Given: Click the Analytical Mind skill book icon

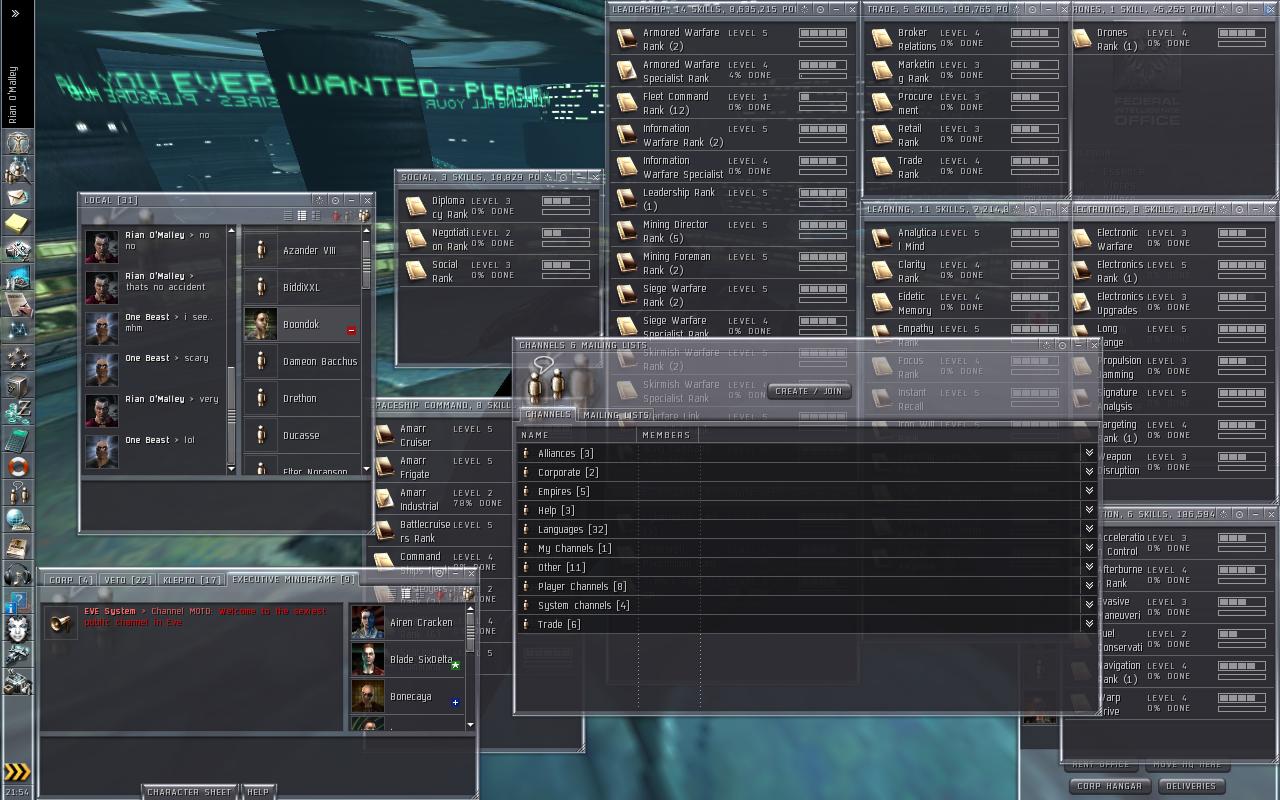Looking at the screenshot, I should click(x=882, y=239).
